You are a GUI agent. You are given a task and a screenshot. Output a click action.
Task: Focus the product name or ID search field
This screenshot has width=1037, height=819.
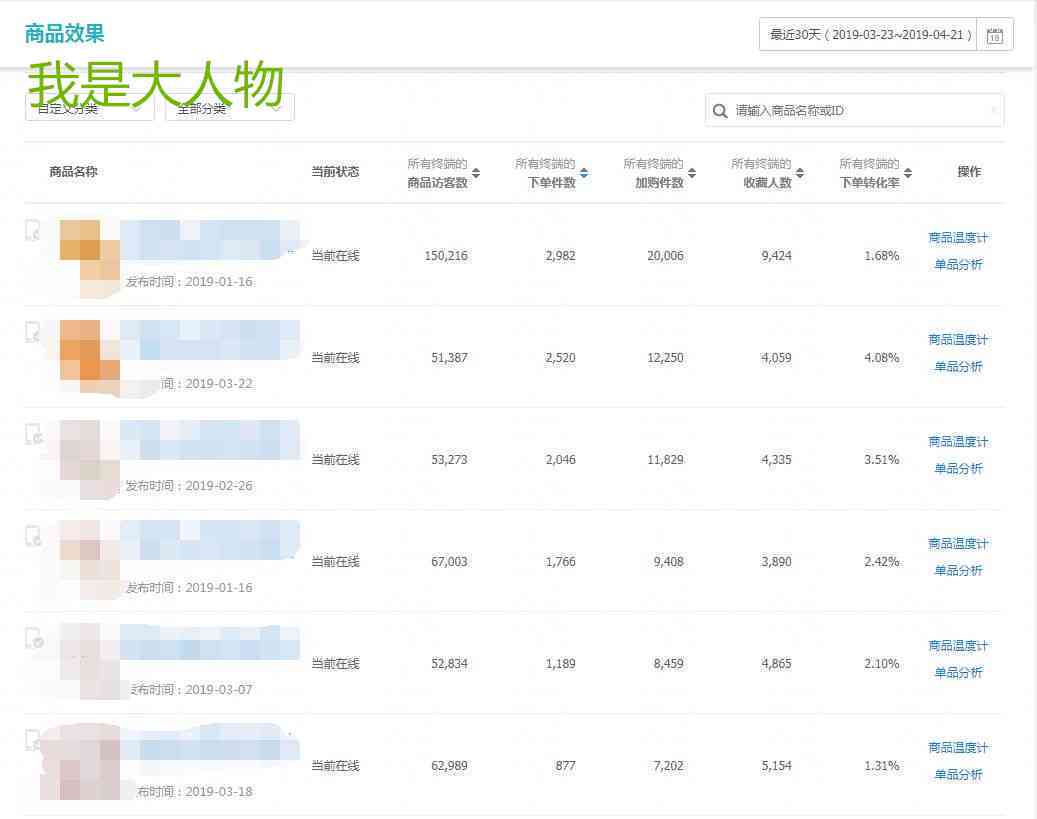854,110
